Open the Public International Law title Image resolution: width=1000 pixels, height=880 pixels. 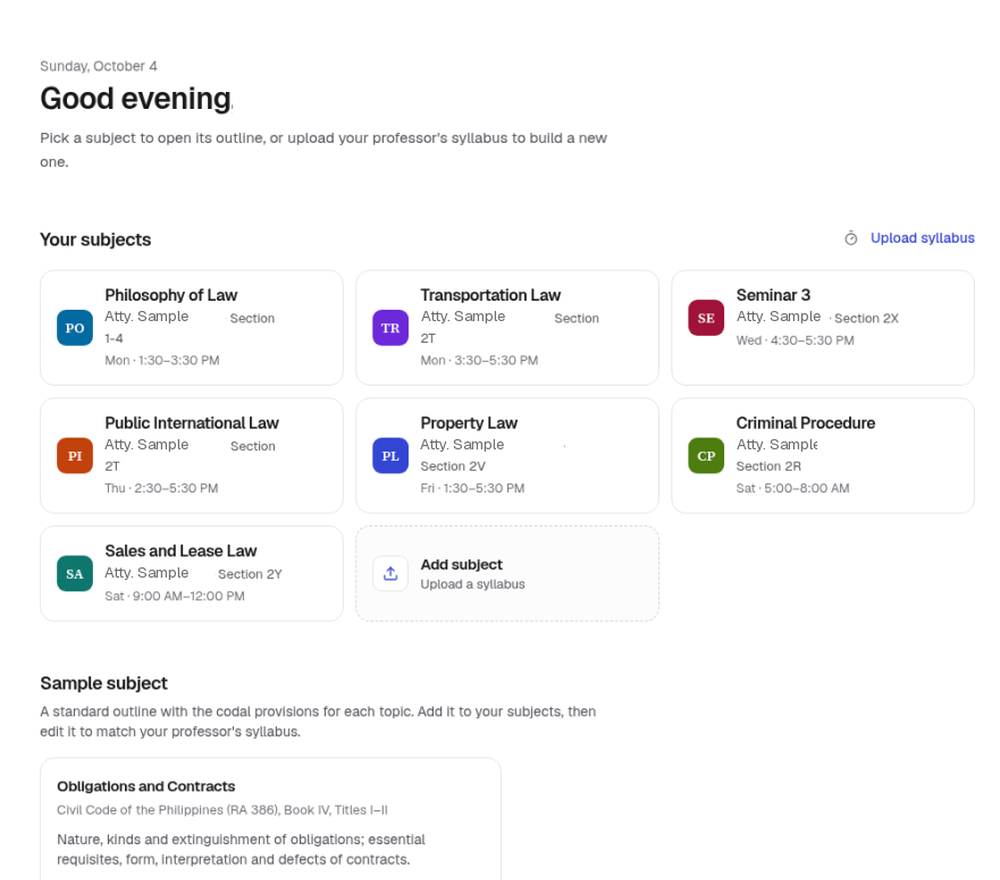point(191,423)
